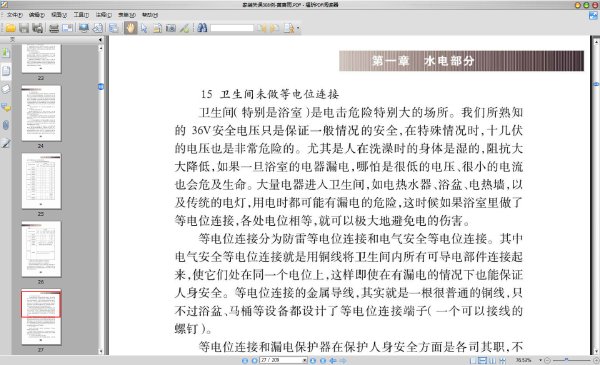Viewport: 600px width, 365px height.
Task: Go to previous page button
Action: pos(254,360)
